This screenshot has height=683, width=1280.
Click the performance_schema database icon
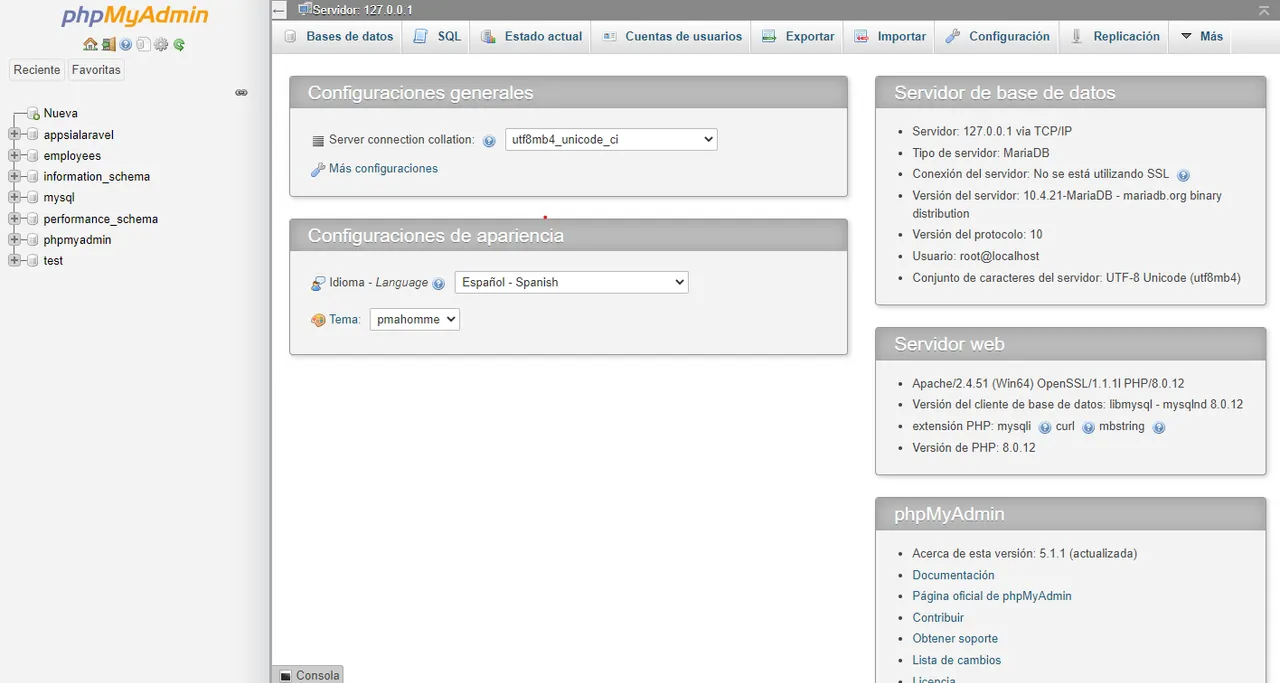pyautogui.click(x=33, y=219)
